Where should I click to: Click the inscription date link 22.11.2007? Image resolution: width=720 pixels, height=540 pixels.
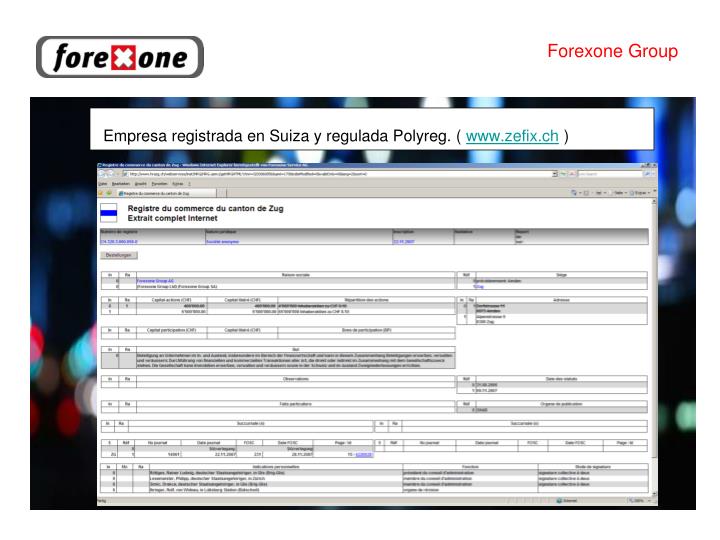click(404, 242)
